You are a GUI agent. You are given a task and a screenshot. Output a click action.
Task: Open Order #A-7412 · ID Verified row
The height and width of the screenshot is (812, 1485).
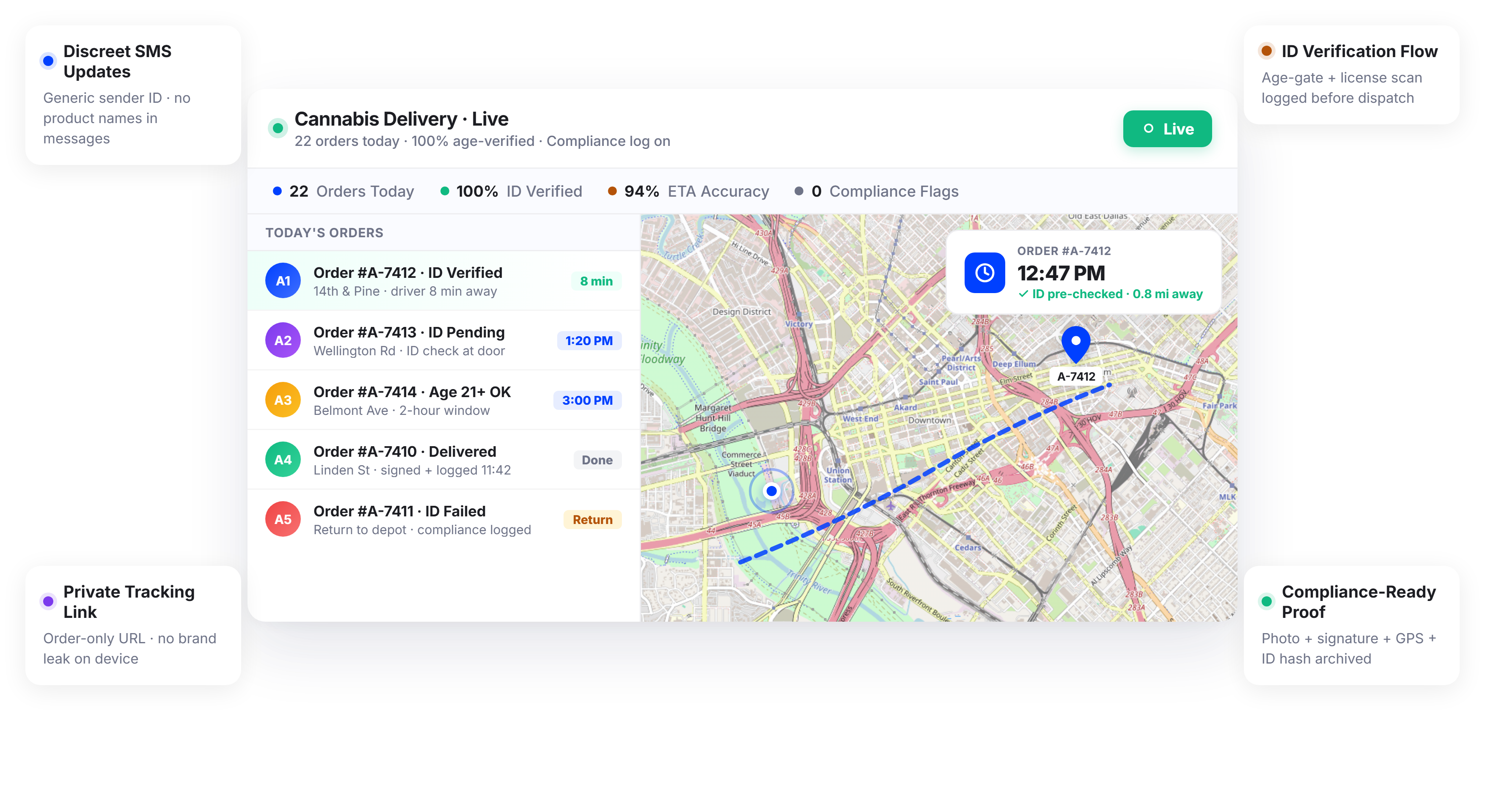tap(443, 281)
